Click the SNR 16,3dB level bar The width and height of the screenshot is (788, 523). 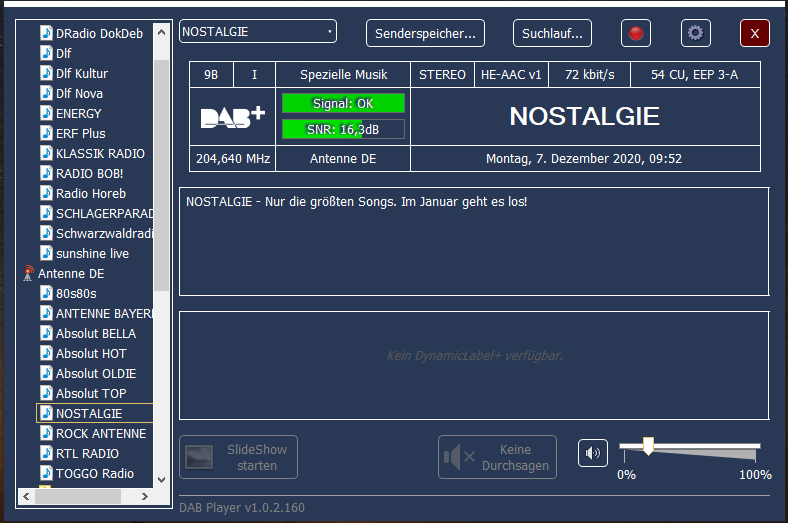(x=343, y=129)
